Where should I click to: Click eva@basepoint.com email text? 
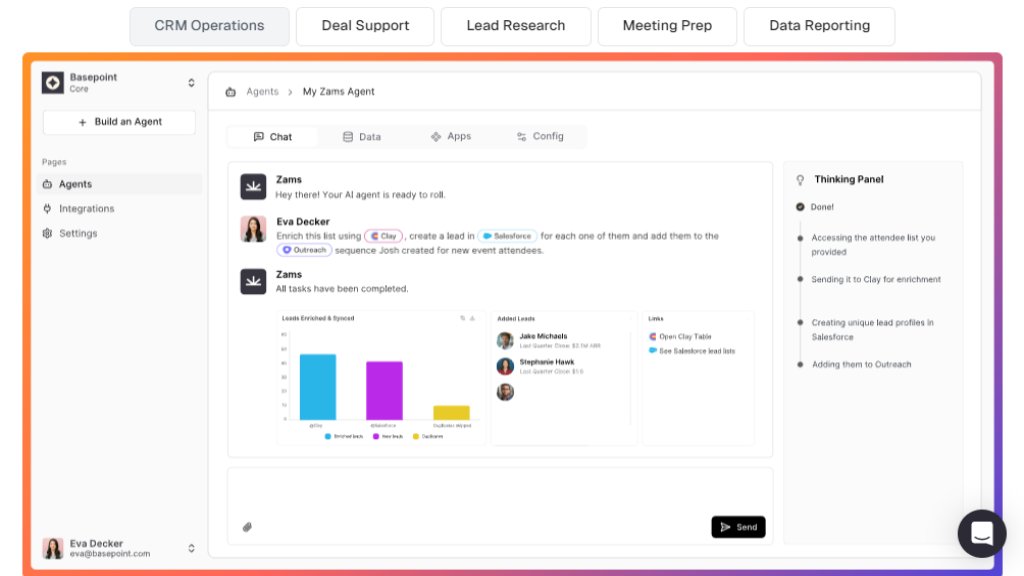tap(110, 554)
